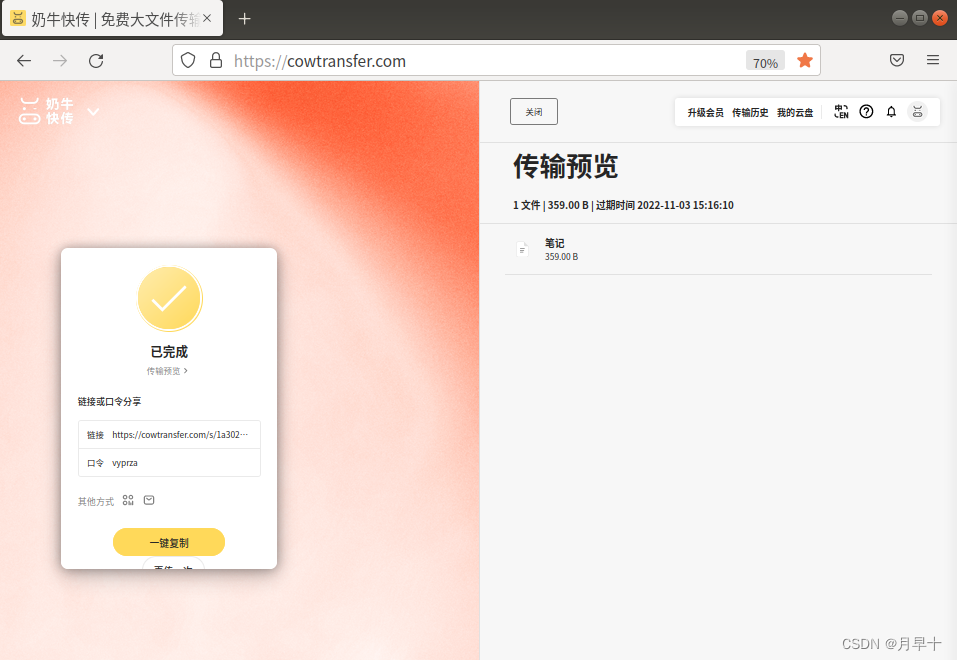957x660 pixels.
Task: Open the Firefox hamburger menu
Action: [x=933, y=60]
